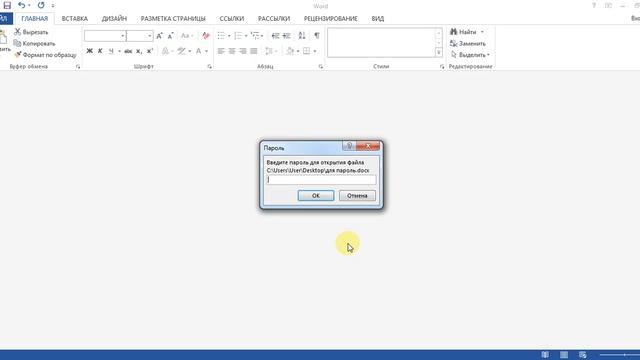
Task: Toggle subscript x₂ formatting
Action: click(139, 51)
